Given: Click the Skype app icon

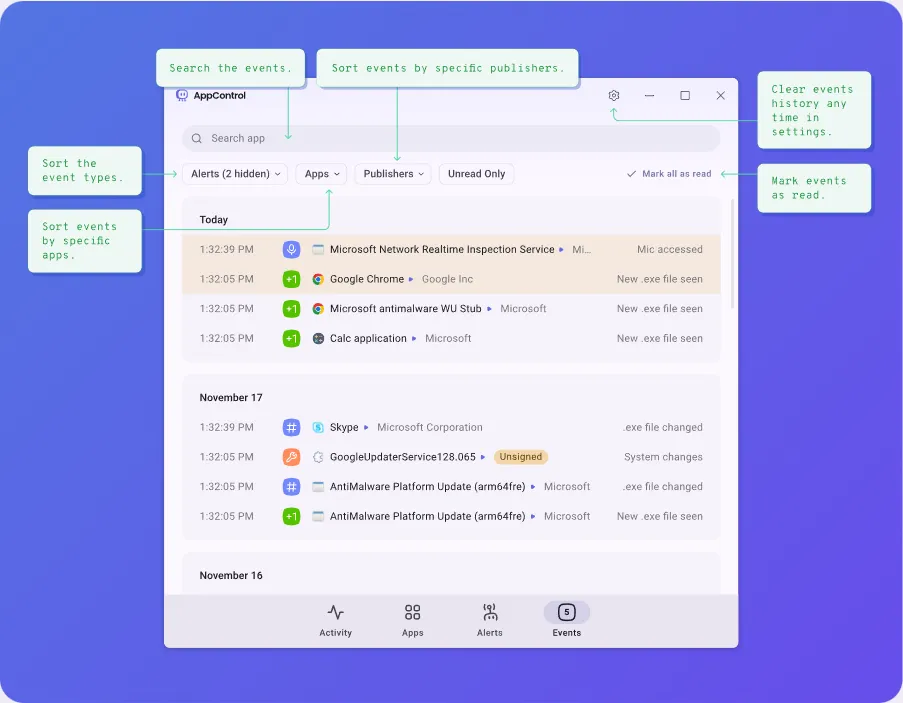Looking at the screenshot, I should [318, 427].
